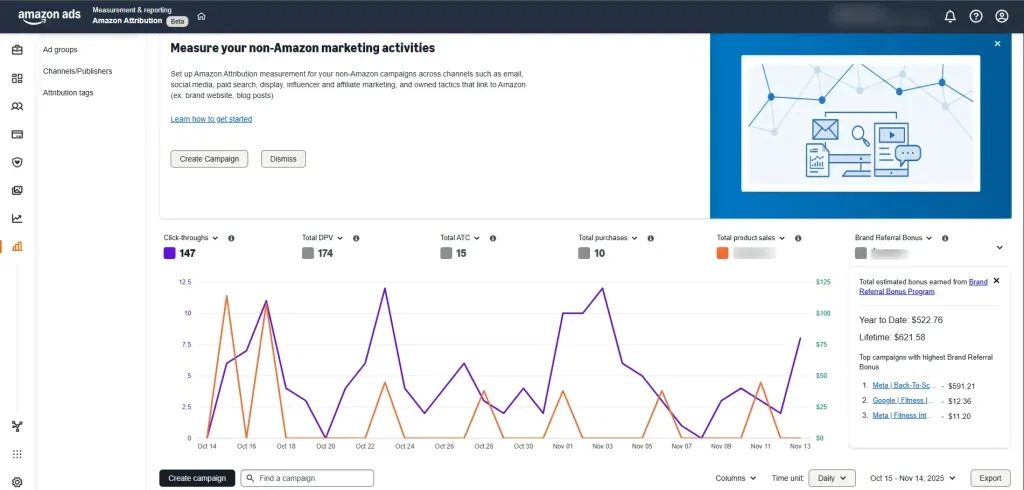Screen dimensions: 1024x490
Task: Open the Columns dropdown
Action: click(736, 478)
